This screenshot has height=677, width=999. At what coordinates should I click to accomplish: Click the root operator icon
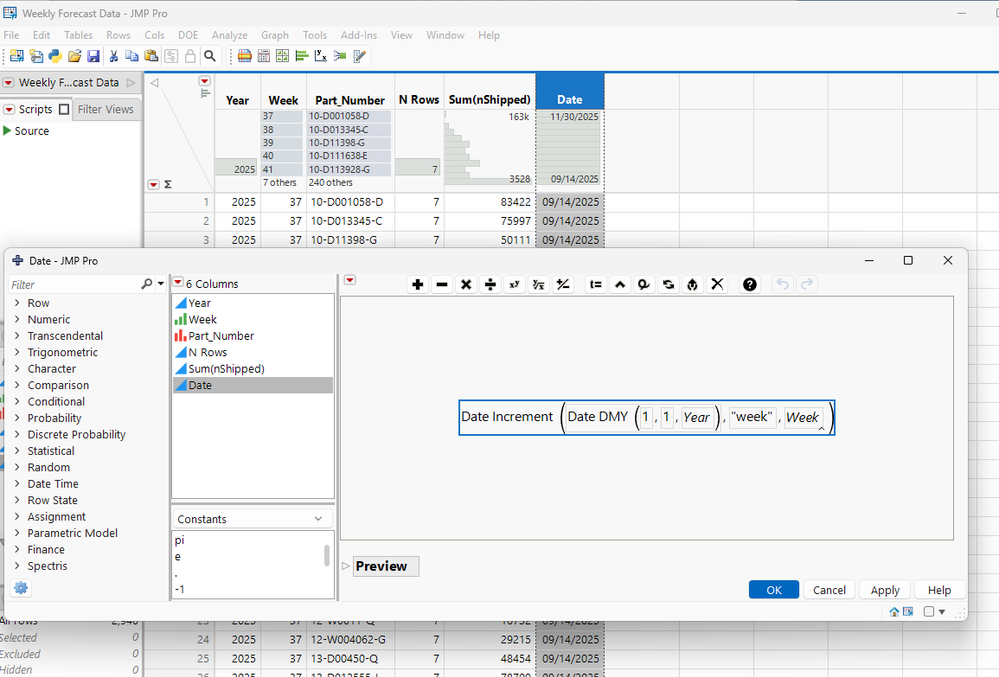[x=538, y=285]
